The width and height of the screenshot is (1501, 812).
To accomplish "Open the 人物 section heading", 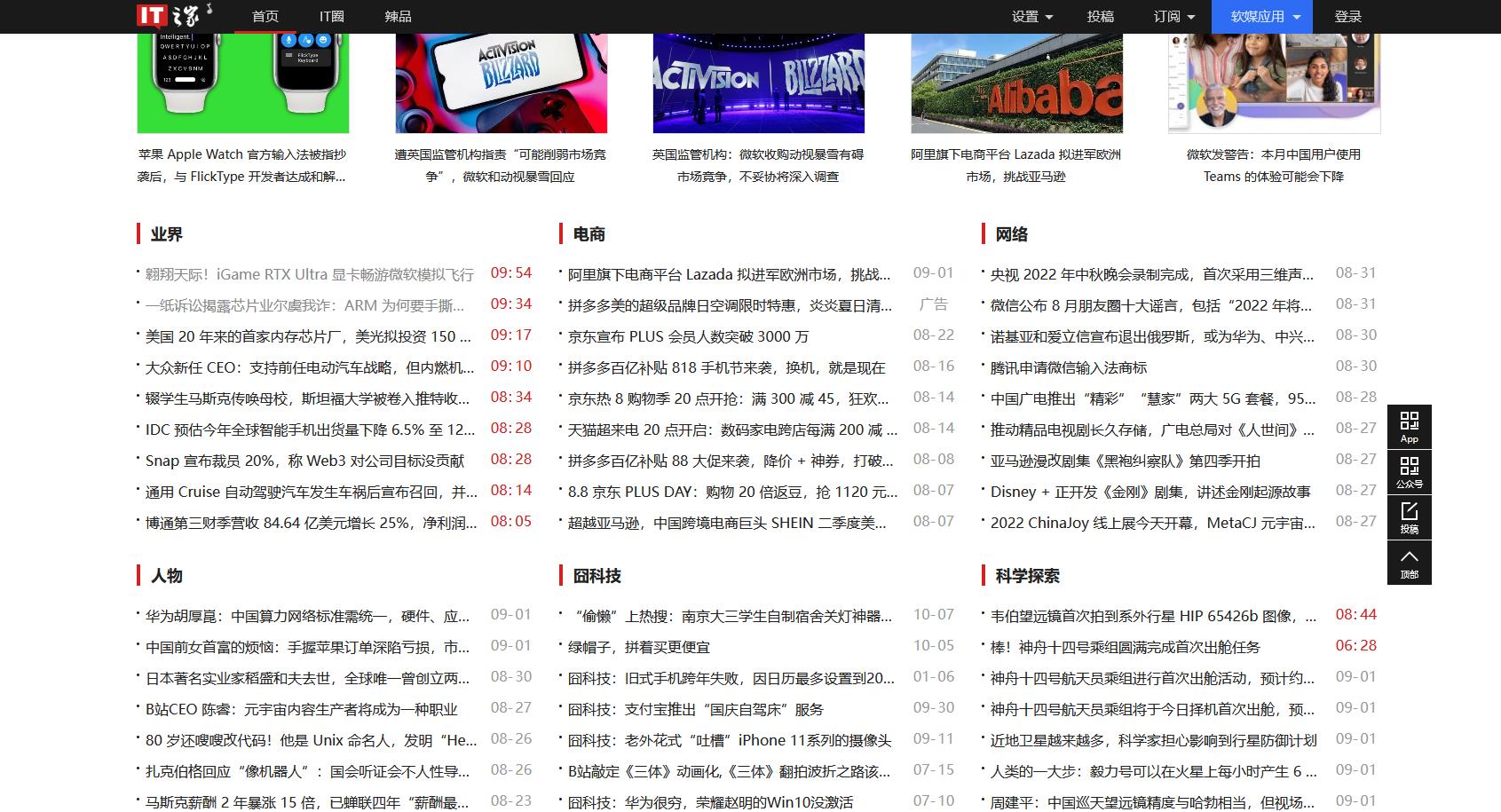I will click(x=166, y=576).
